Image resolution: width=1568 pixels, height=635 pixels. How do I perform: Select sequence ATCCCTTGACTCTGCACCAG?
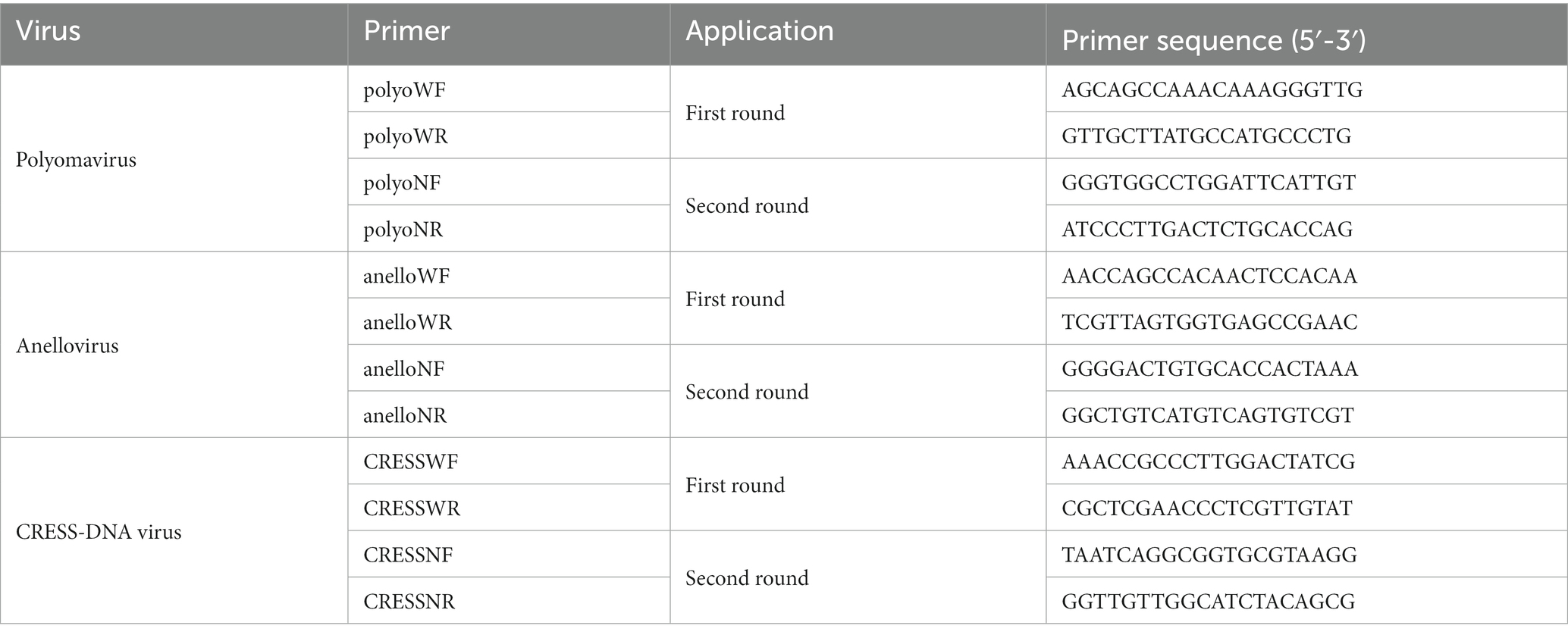(x=1207, y=229)
